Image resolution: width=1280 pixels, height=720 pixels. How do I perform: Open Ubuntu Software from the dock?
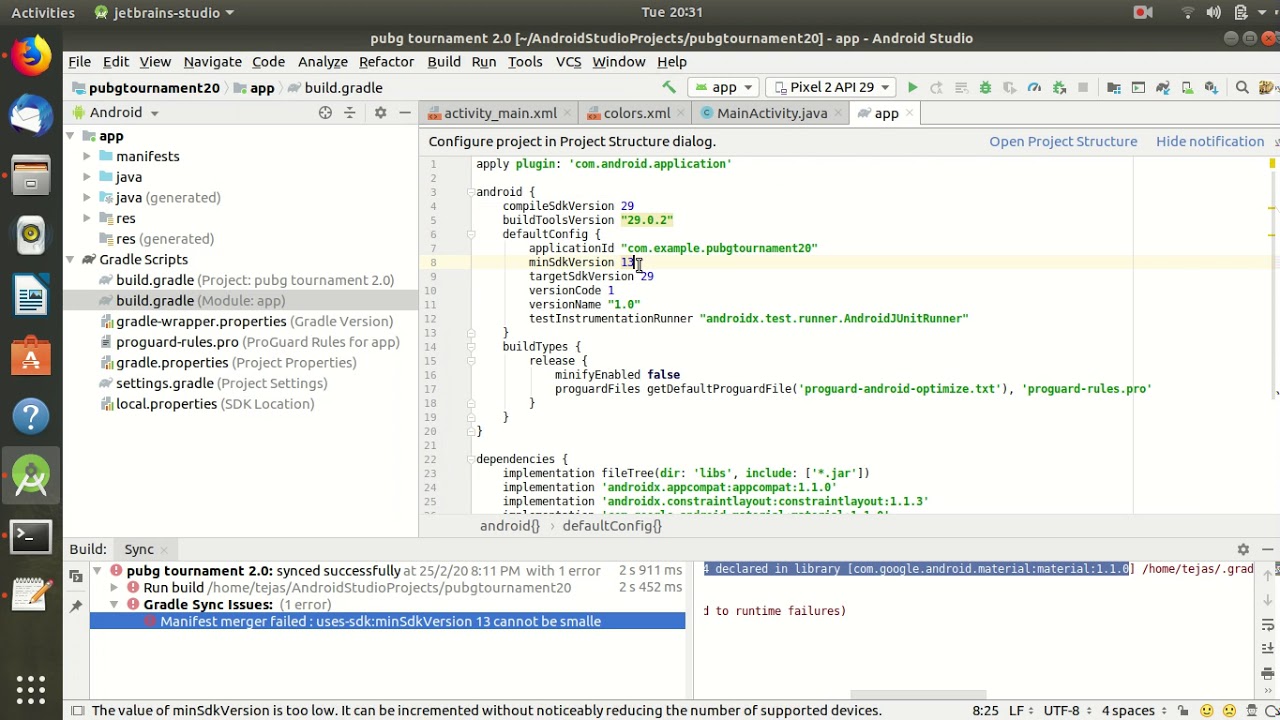click(31, 356)
